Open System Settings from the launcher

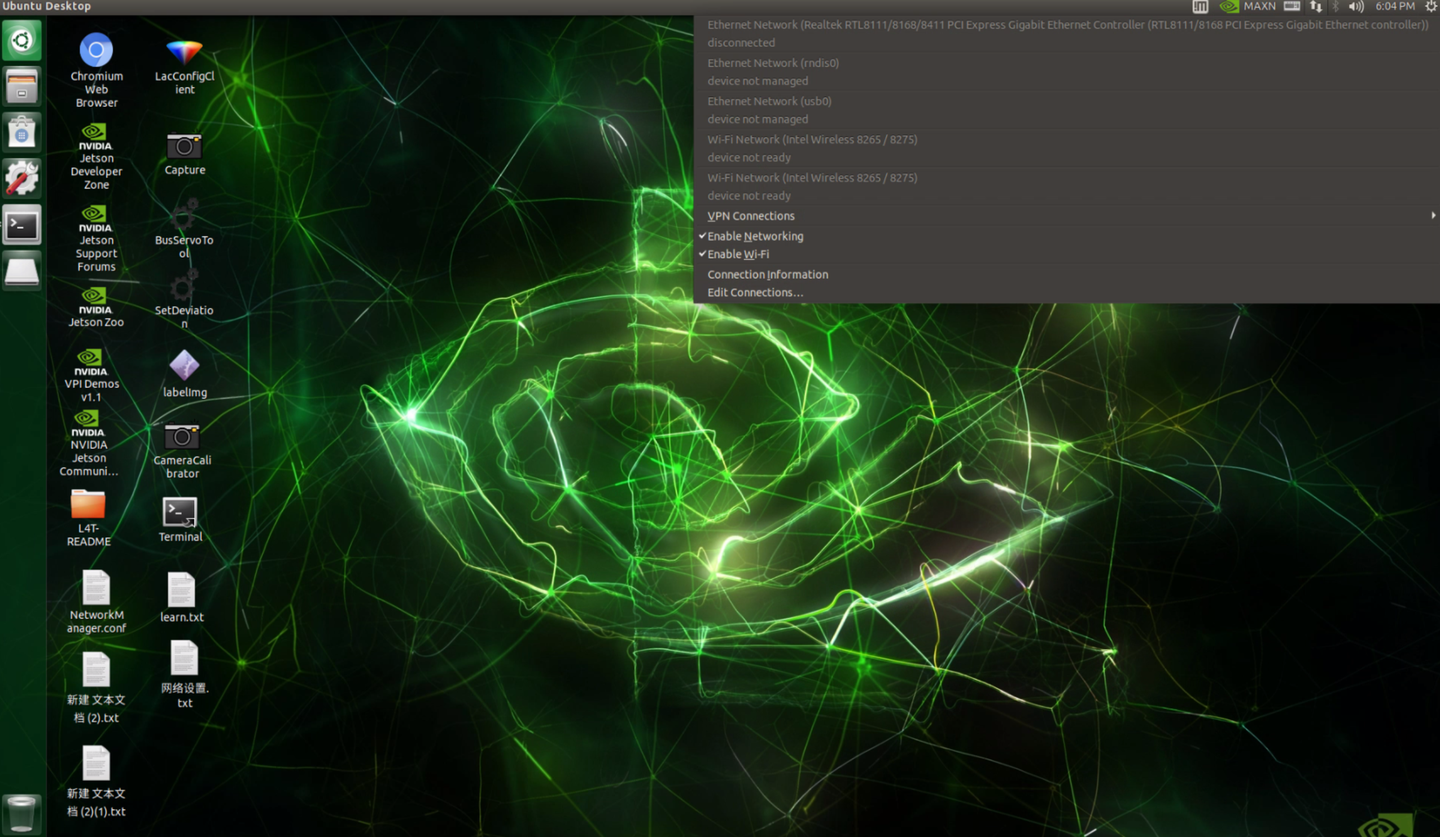(x=21, y=179)
